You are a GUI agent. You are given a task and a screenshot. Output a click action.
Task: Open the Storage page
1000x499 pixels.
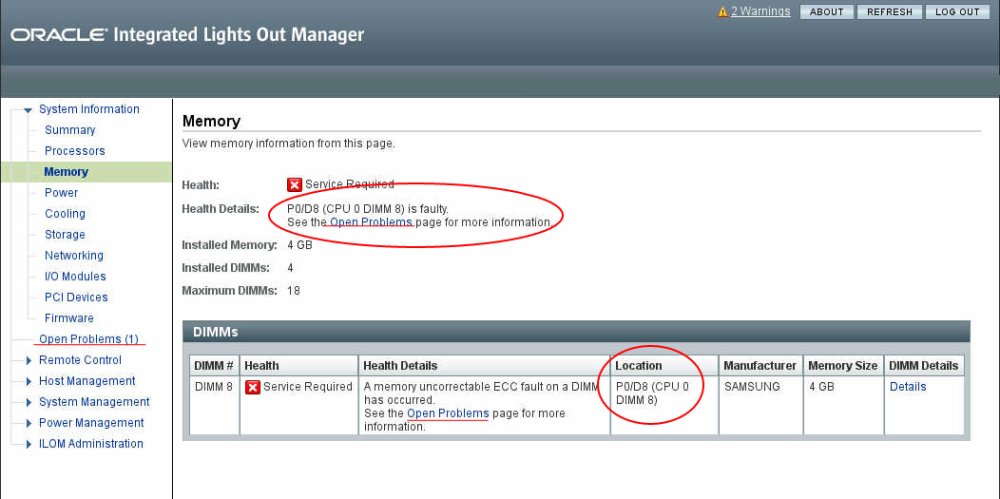pos(64,235)
